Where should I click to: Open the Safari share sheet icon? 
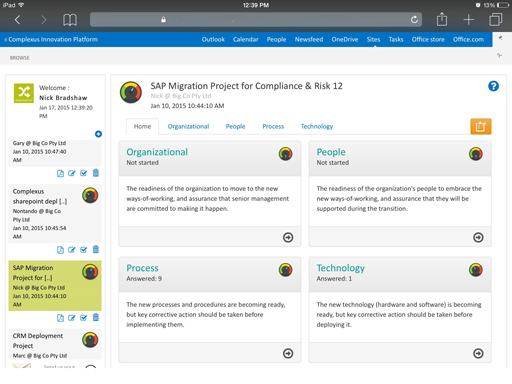(x=442, y=19)
